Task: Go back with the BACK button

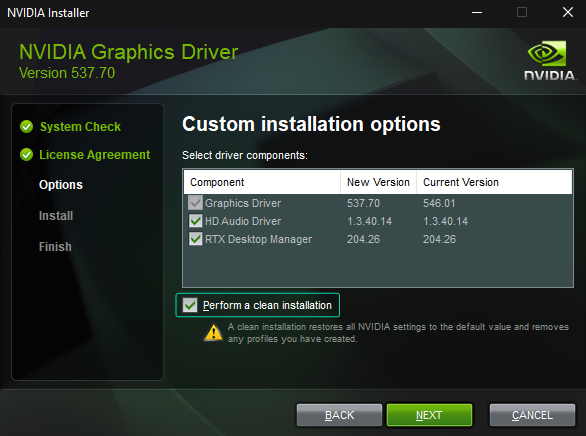Action: point(339,415)
